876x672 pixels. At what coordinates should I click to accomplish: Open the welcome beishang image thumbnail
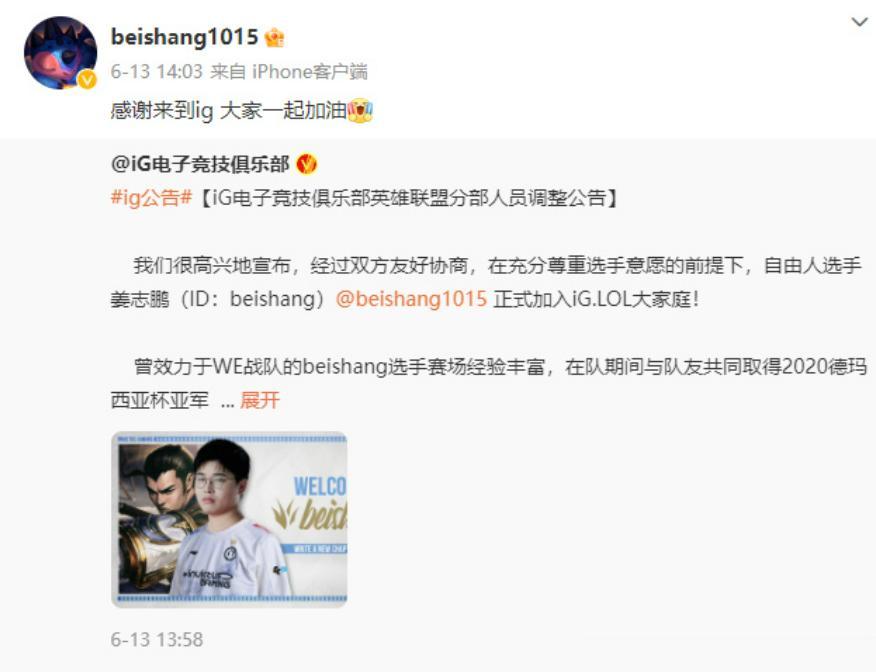coord(229,520)
